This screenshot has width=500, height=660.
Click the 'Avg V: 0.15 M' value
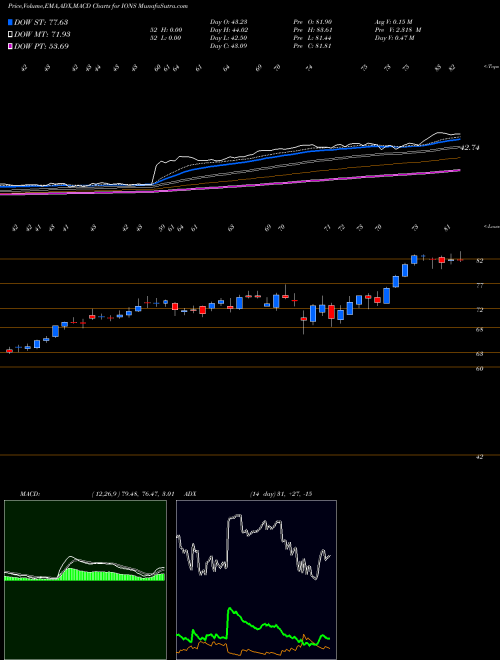395,22
